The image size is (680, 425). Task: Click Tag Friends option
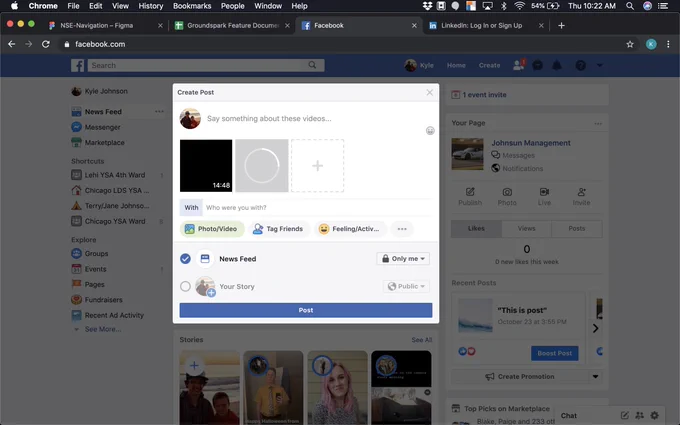point(278,229)
